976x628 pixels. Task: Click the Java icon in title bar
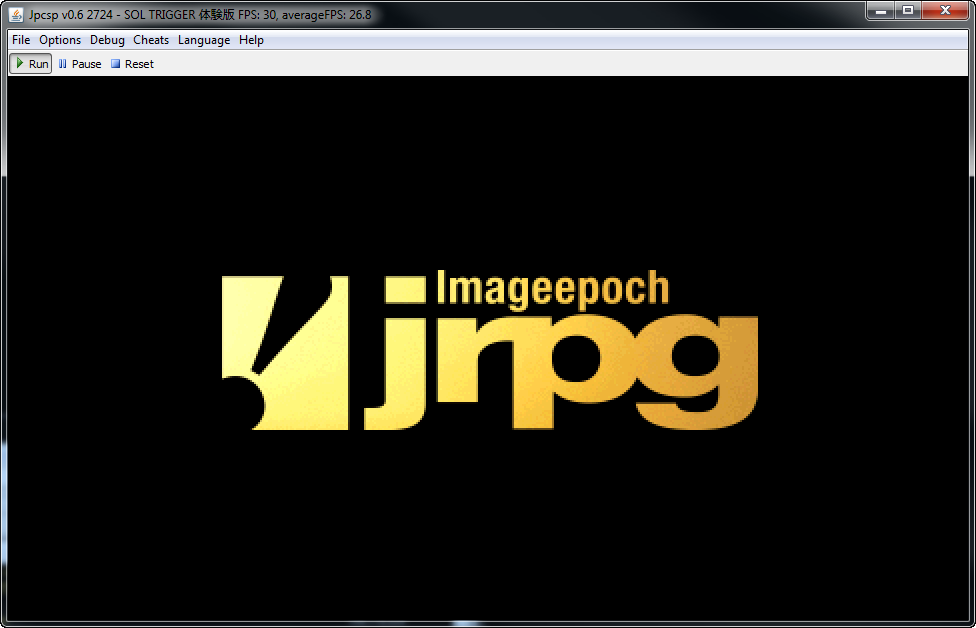tap(16, 15)
